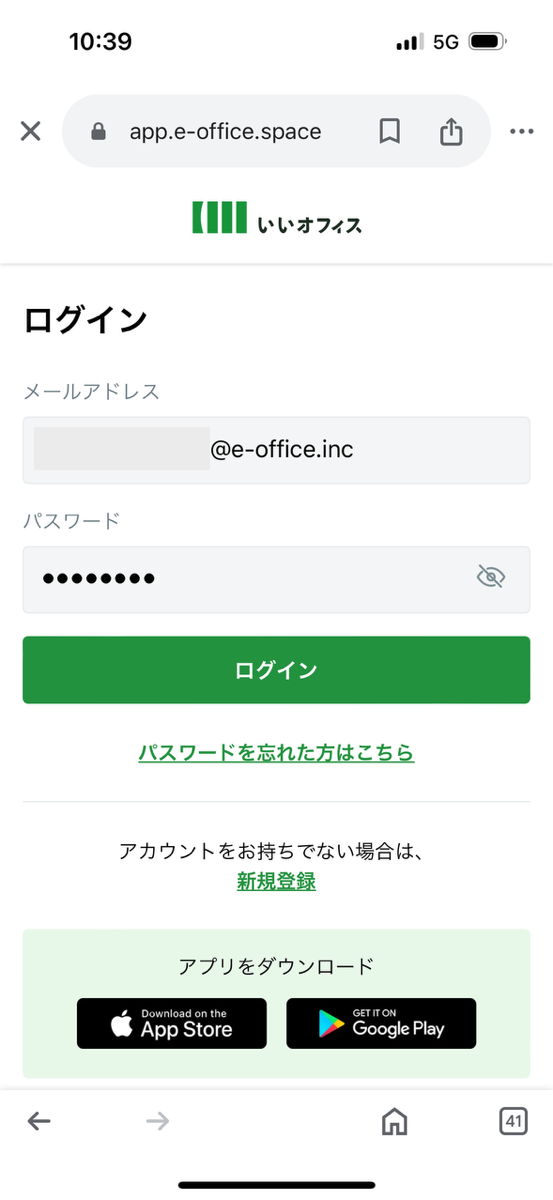
Task: Open the 新規登録 link
Action: [x=276, y=881]
